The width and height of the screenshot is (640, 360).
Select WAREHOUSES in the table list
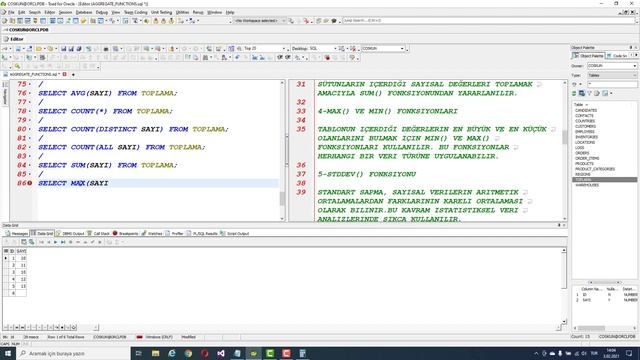coord(587,185)
